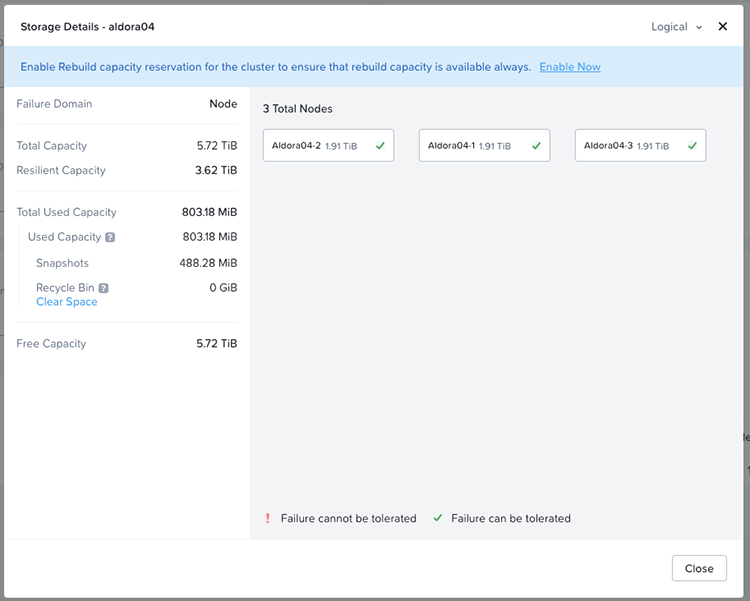Click the help icon beside Used Capacity
Screen dimensions: 750x601
click(x=110, y=238)
